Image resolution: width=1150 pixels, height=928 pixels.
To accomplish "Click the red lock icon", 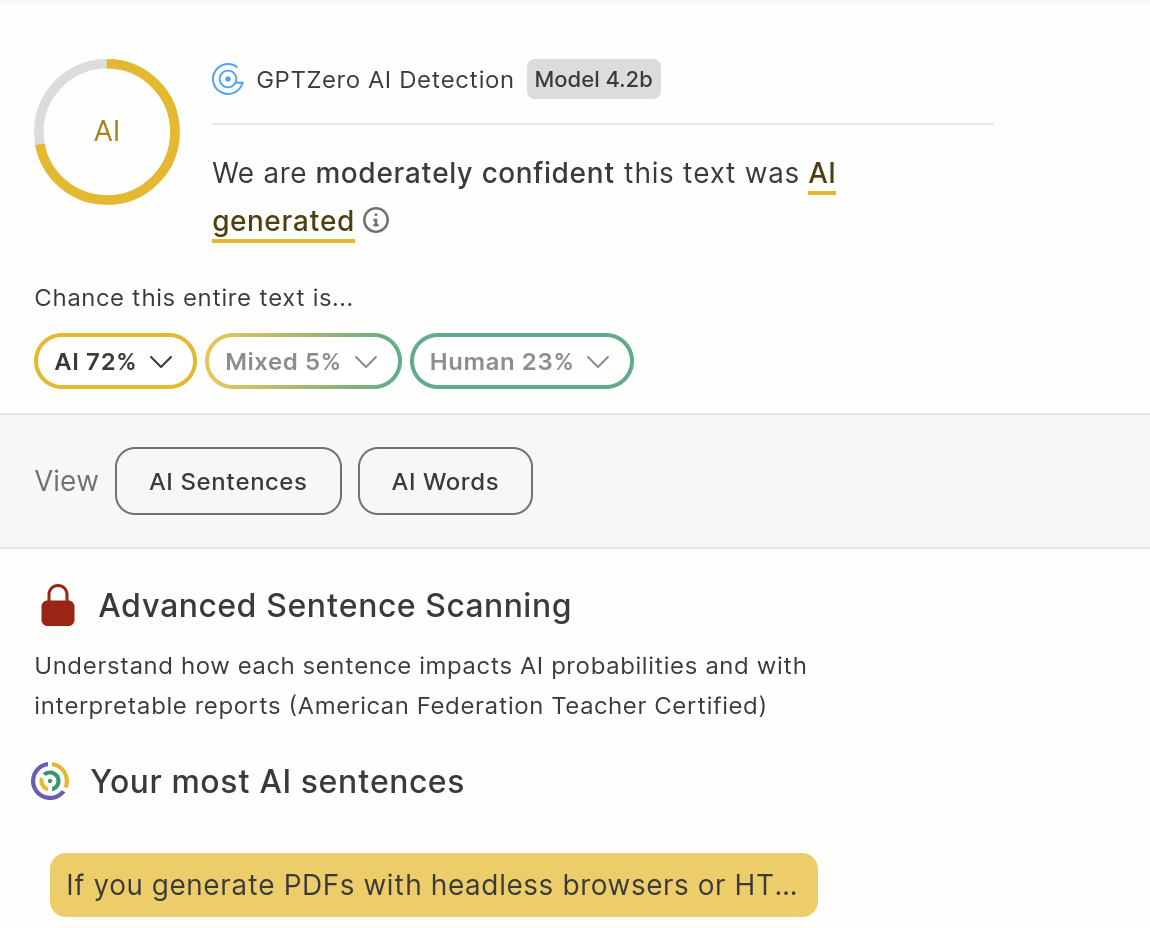I will 58,606.
